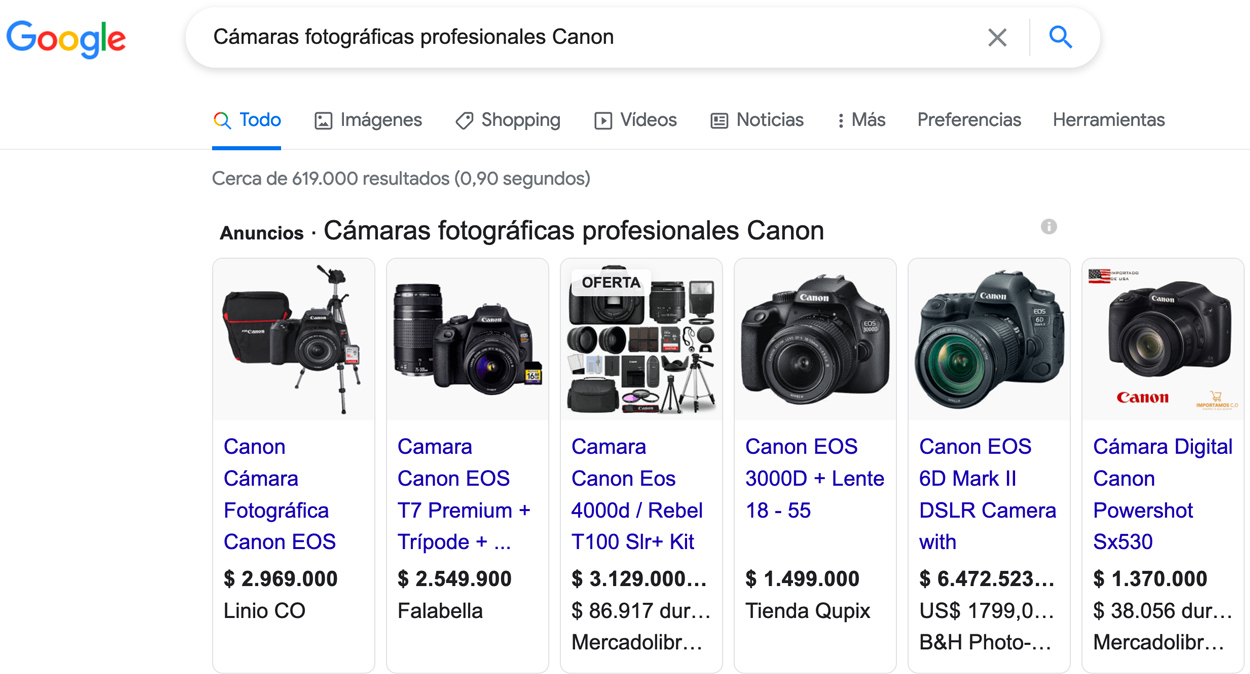Open link Canon EOS 3000D + Lente 18 - 55
The image size is (1250, 674).
[815, 478]
